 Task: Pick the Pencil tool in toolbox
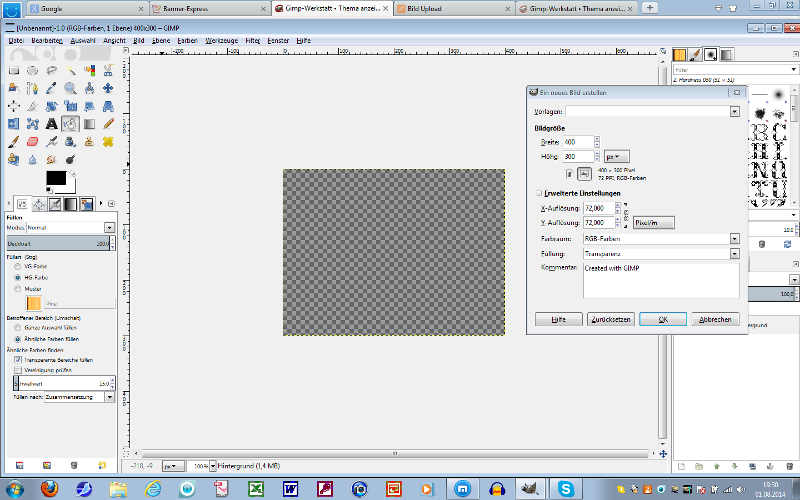click(106, 123)
